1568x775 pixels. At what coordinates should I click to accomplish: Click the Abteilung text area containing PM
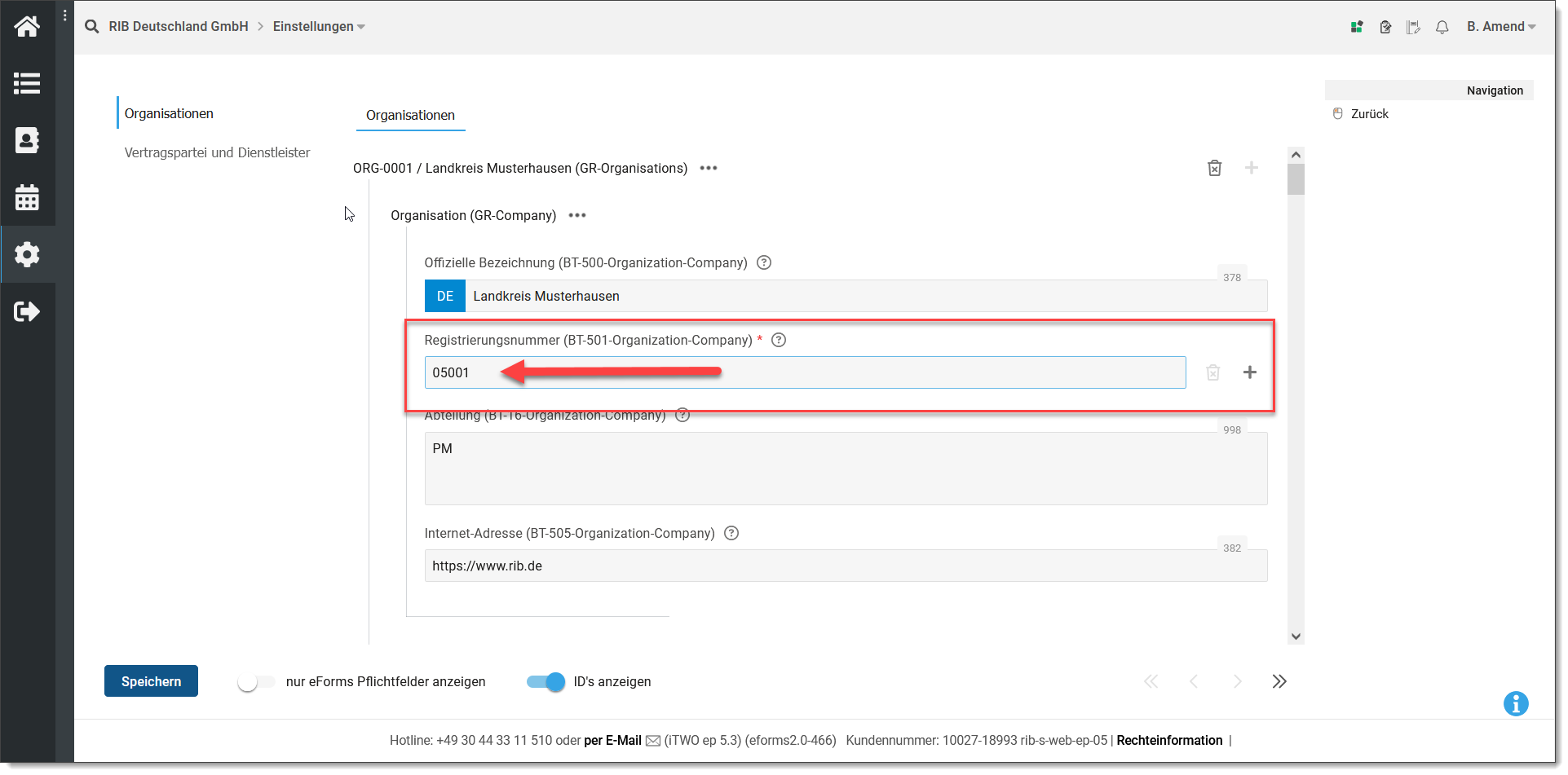[x=846, y=469]
